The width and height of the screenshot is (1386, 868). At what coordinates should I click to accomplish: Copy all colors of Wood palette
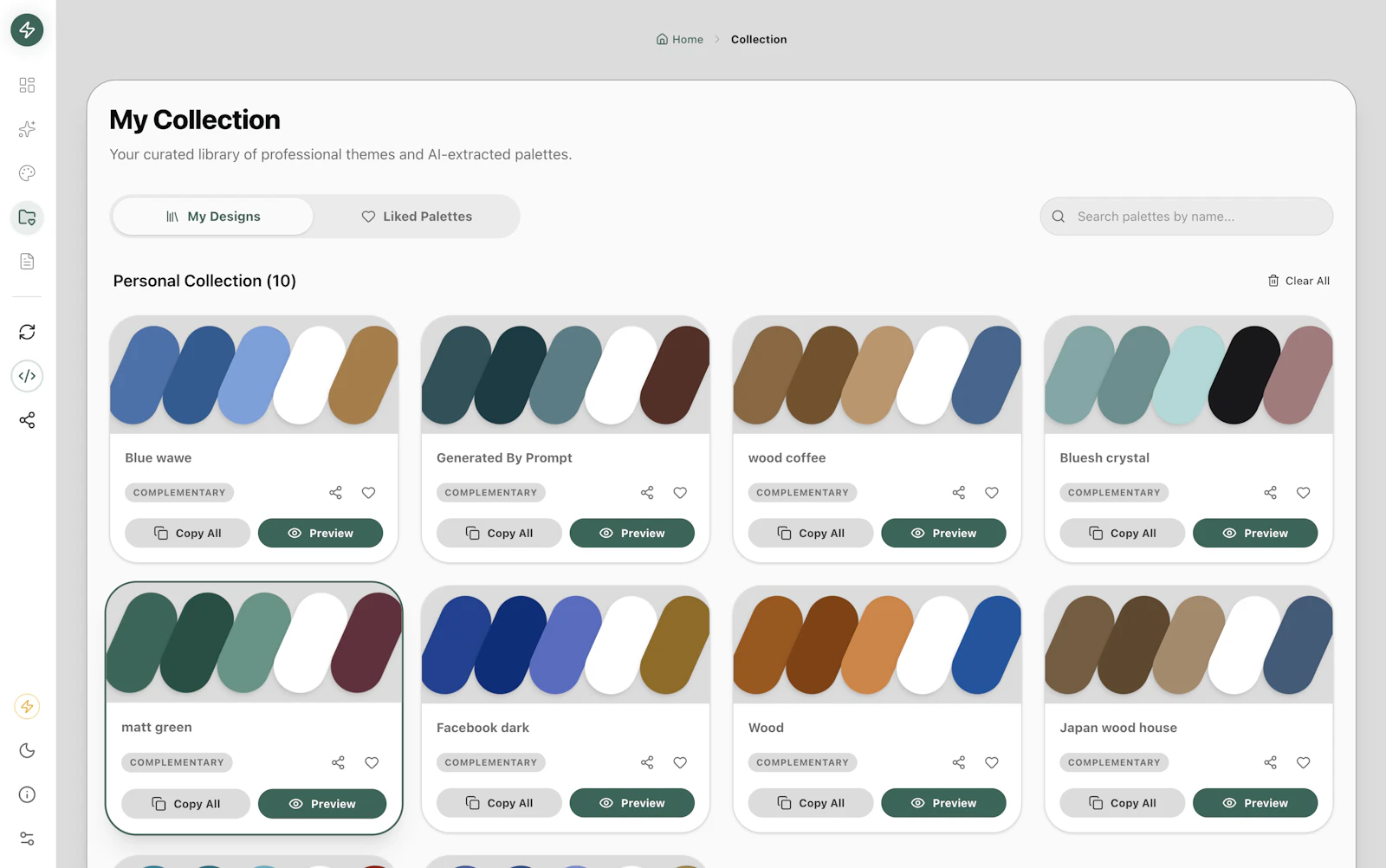pos(811,803)
